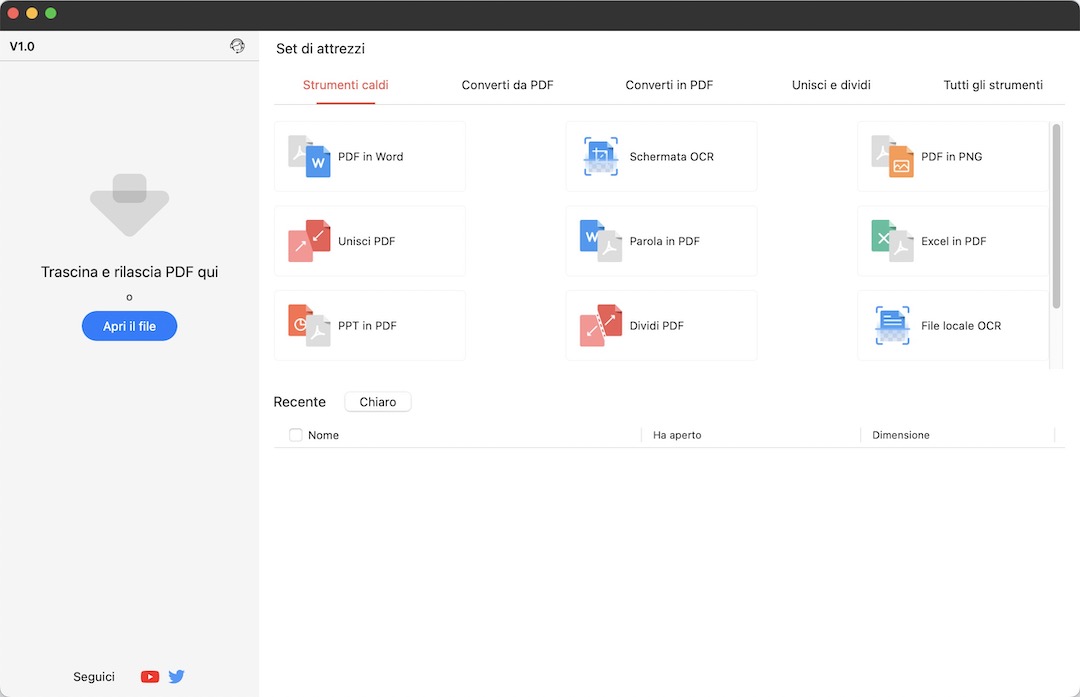Image resolution: width=1080 pixels, height=697 pixels.
Task: Select the PDF in Word tool
Action: click(x=370, y=156)
